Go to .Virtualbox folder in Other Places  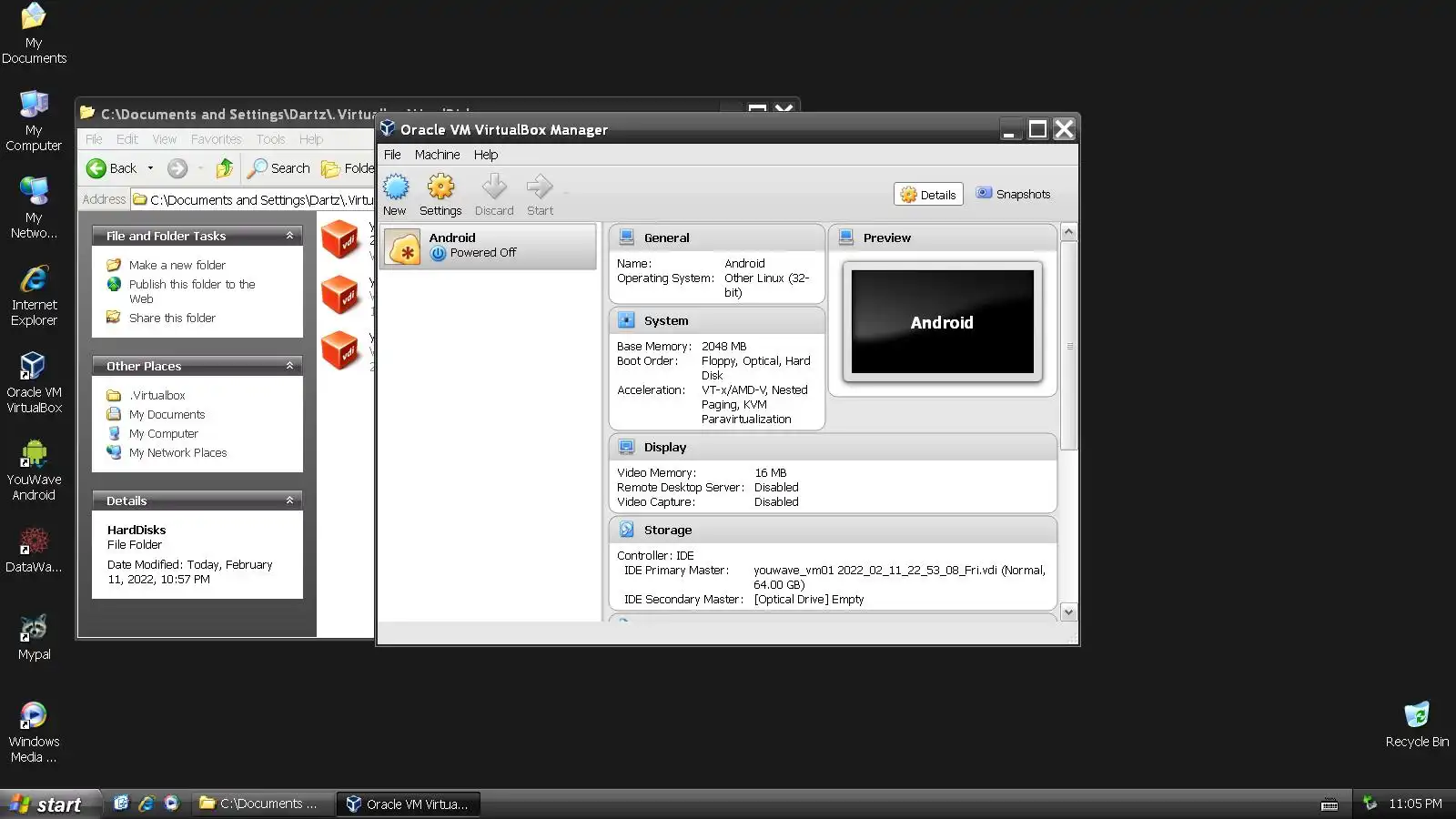click(157, 395)
